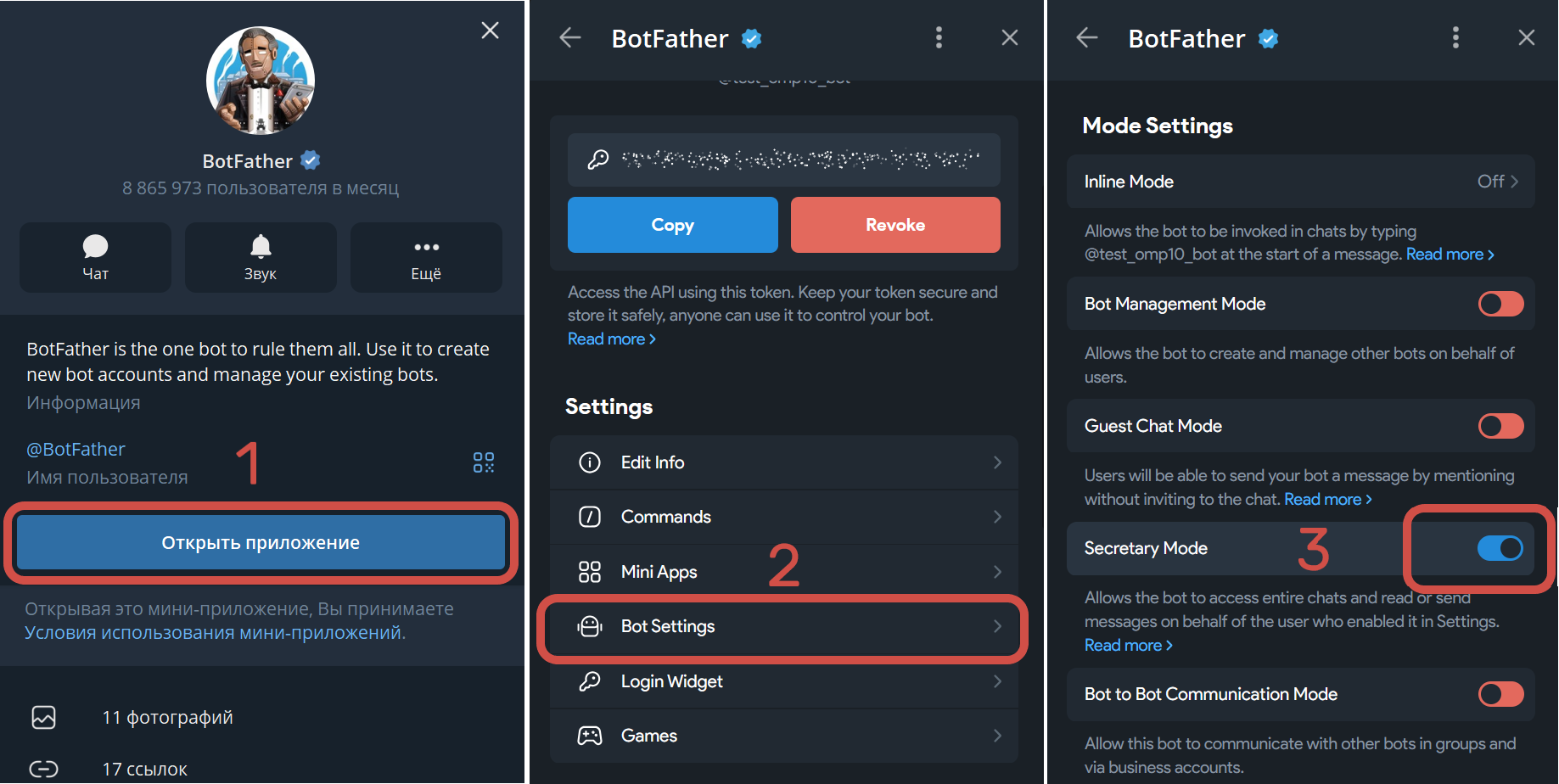Screen dimensions: 1559x784
Task: Show the QR code for @BotFather
Action: (x=484, y=462)
